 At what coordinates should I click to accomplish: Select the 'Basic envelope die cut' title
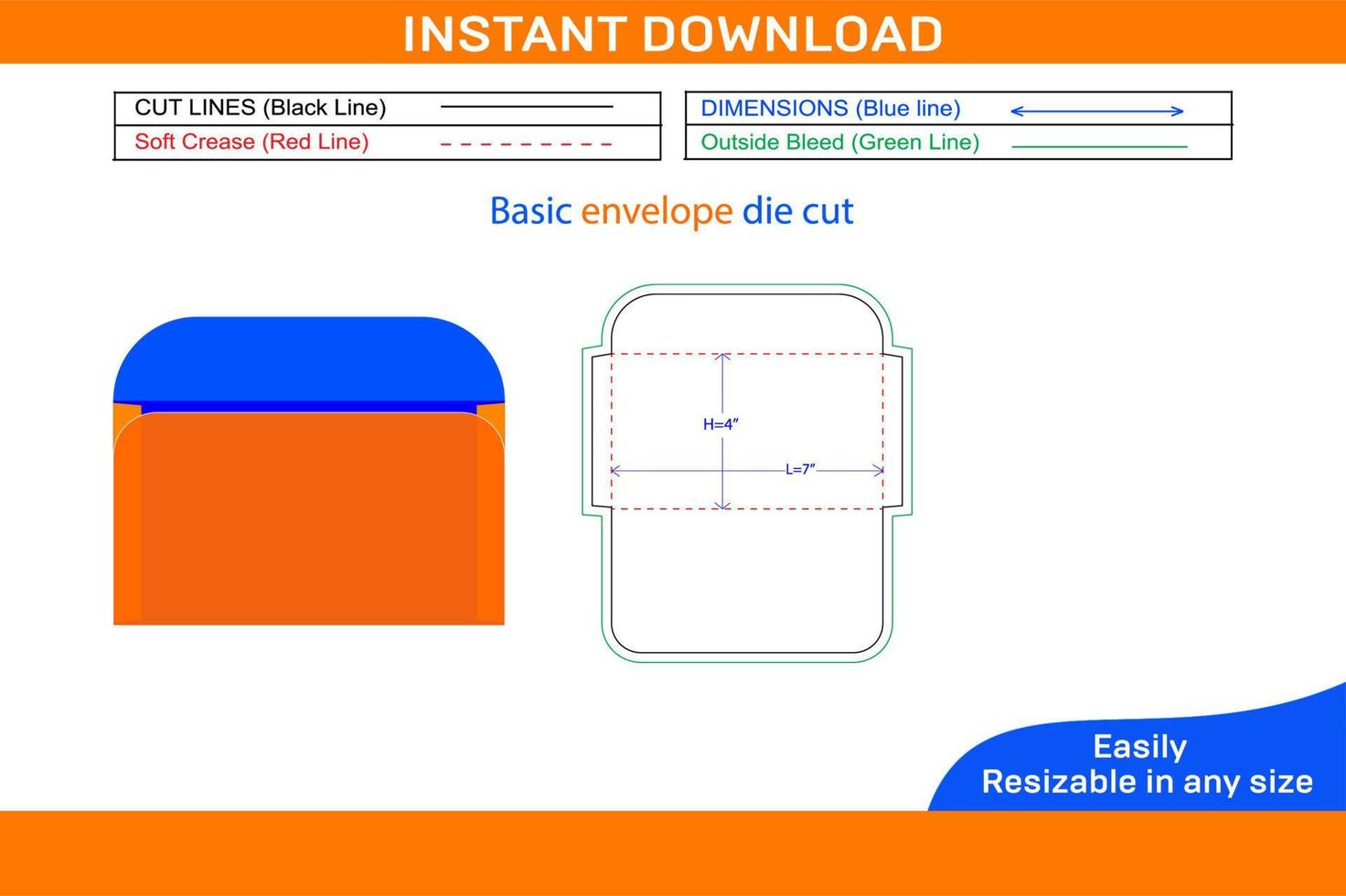click(x=672, y=211)
